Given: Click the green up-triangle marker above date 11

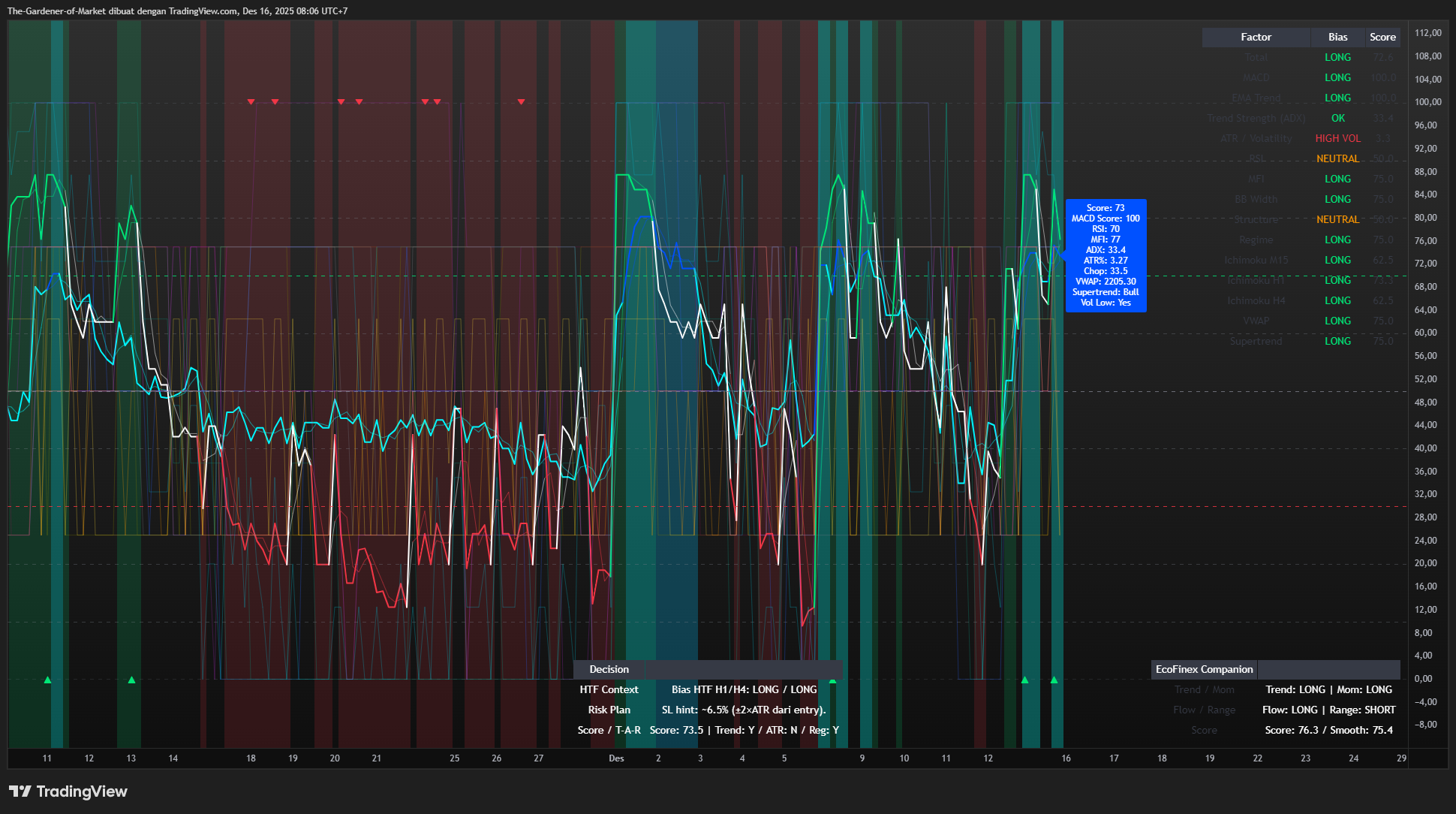Looking at the screenshot, I should (47, 680).
